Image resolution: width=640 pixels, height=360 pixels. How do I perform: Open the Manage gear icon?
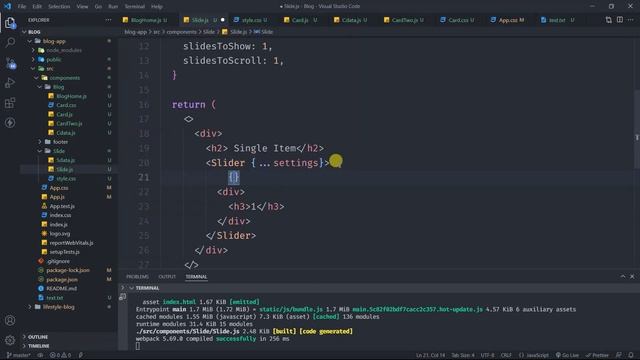10,340
